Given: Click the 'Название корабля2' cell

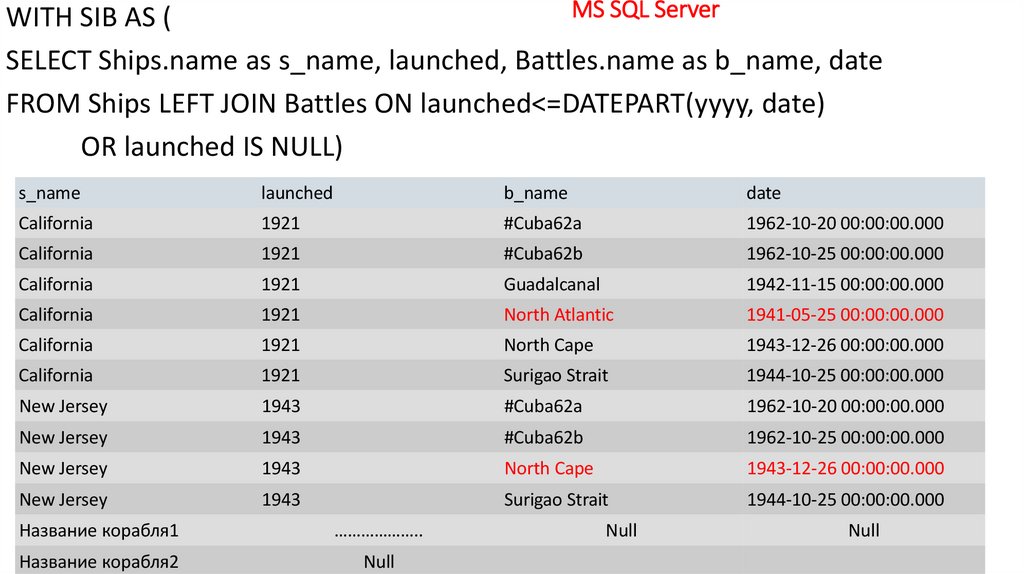Looking at the screenshot, I should tap(98, 562).
